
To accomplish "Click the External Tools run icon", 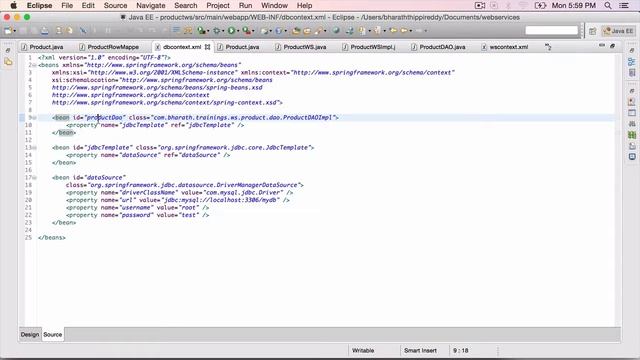I will point(246,31).
